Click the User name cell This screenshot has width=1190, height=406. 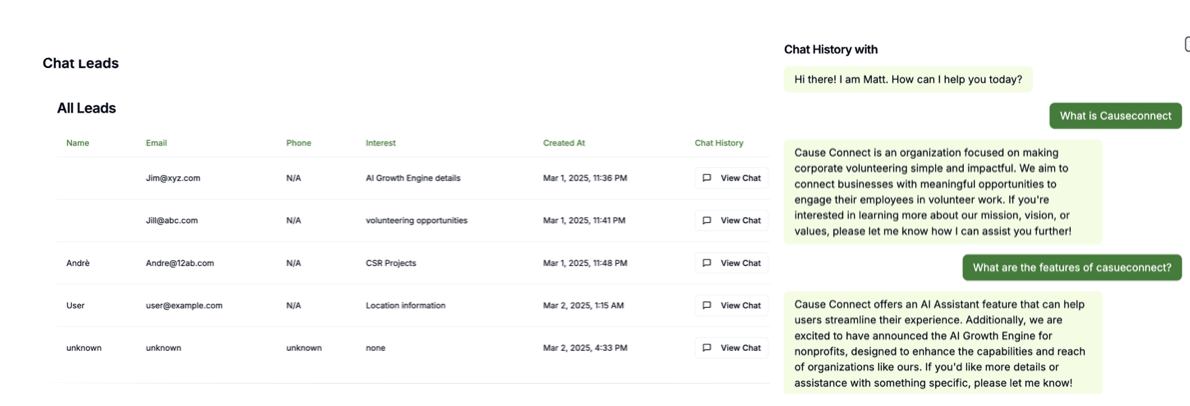(75, 306)
